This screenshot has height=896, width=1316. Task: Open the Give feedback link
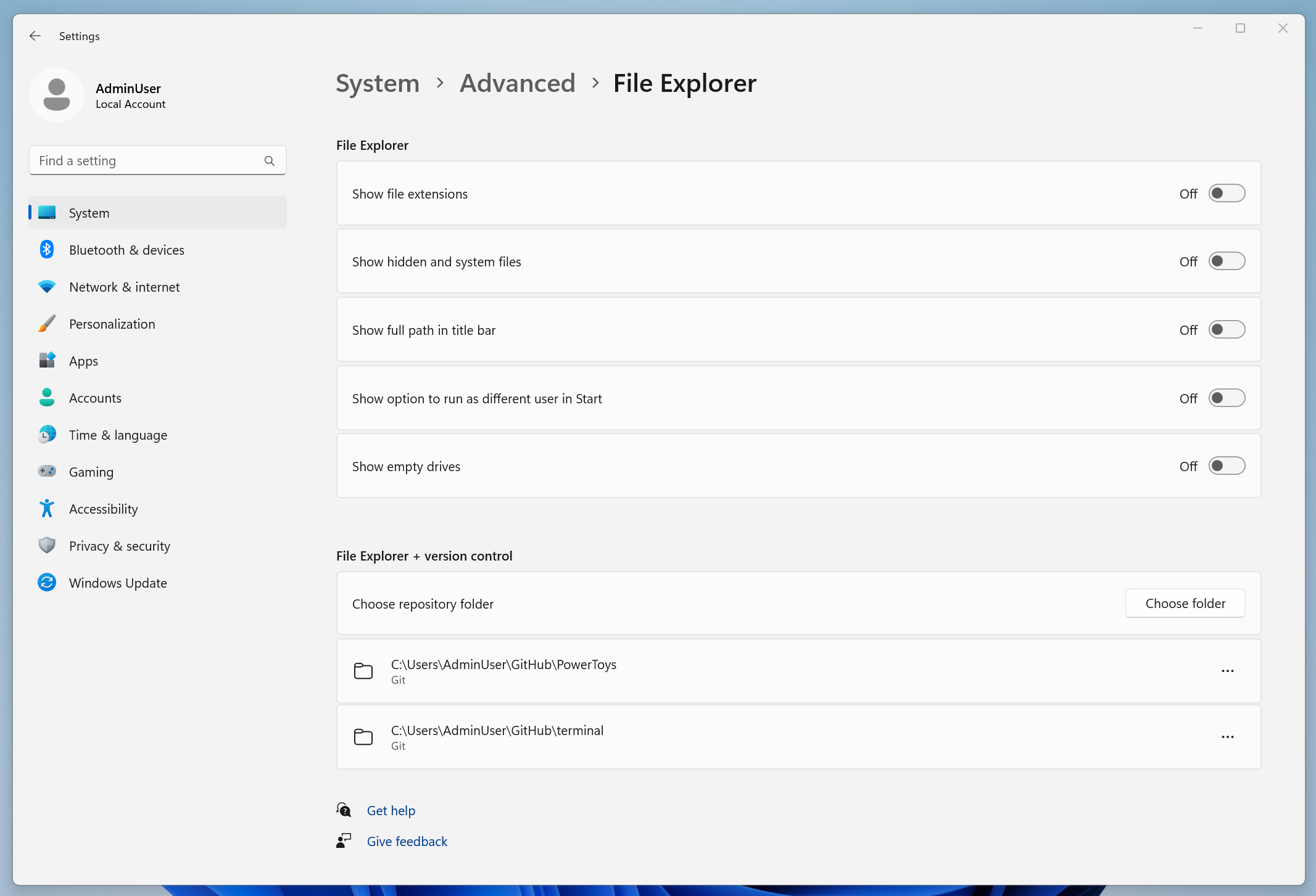tap(407, 841)
